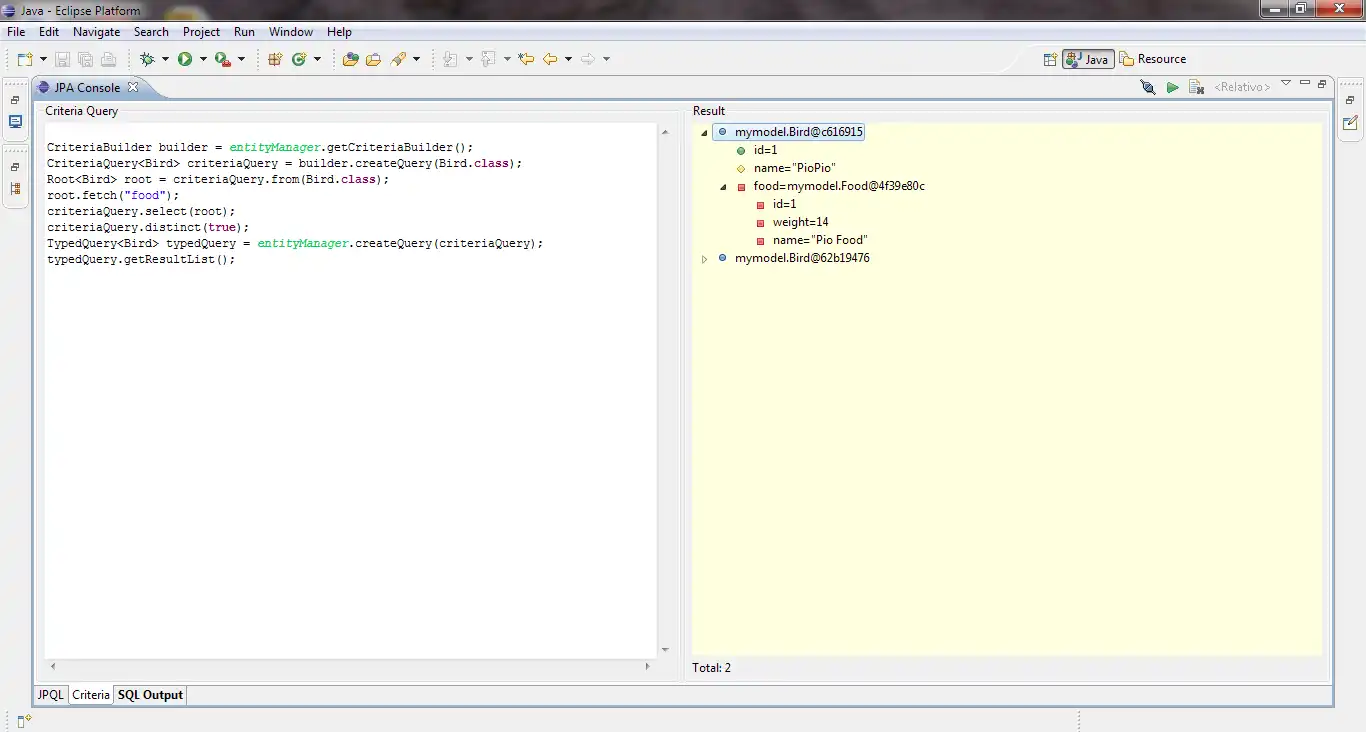Open the New wizard dropdown arrow

click(42, 60)
